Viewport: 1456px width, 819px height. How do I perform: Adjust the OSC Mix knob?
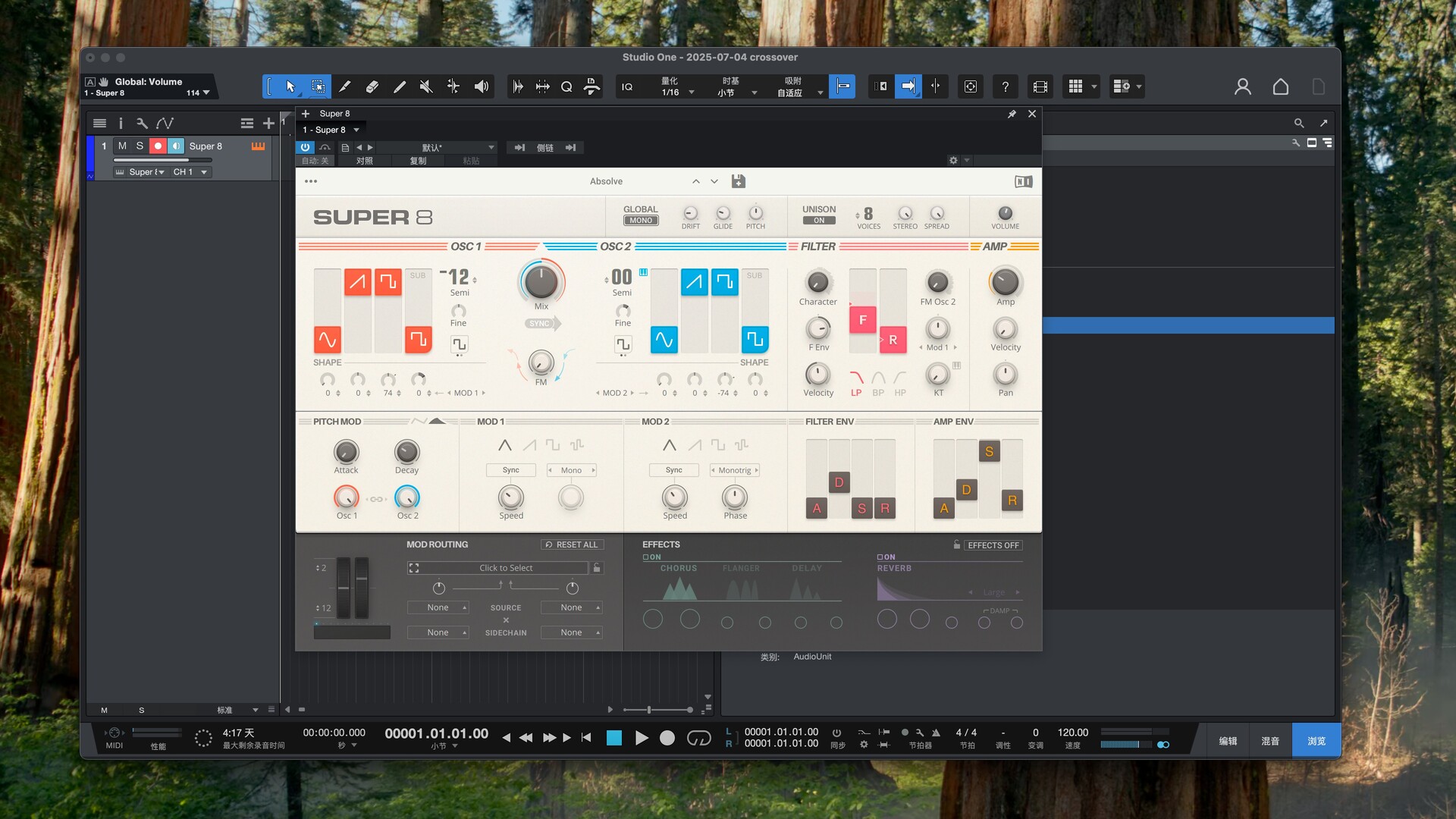(x=541, y=282)
